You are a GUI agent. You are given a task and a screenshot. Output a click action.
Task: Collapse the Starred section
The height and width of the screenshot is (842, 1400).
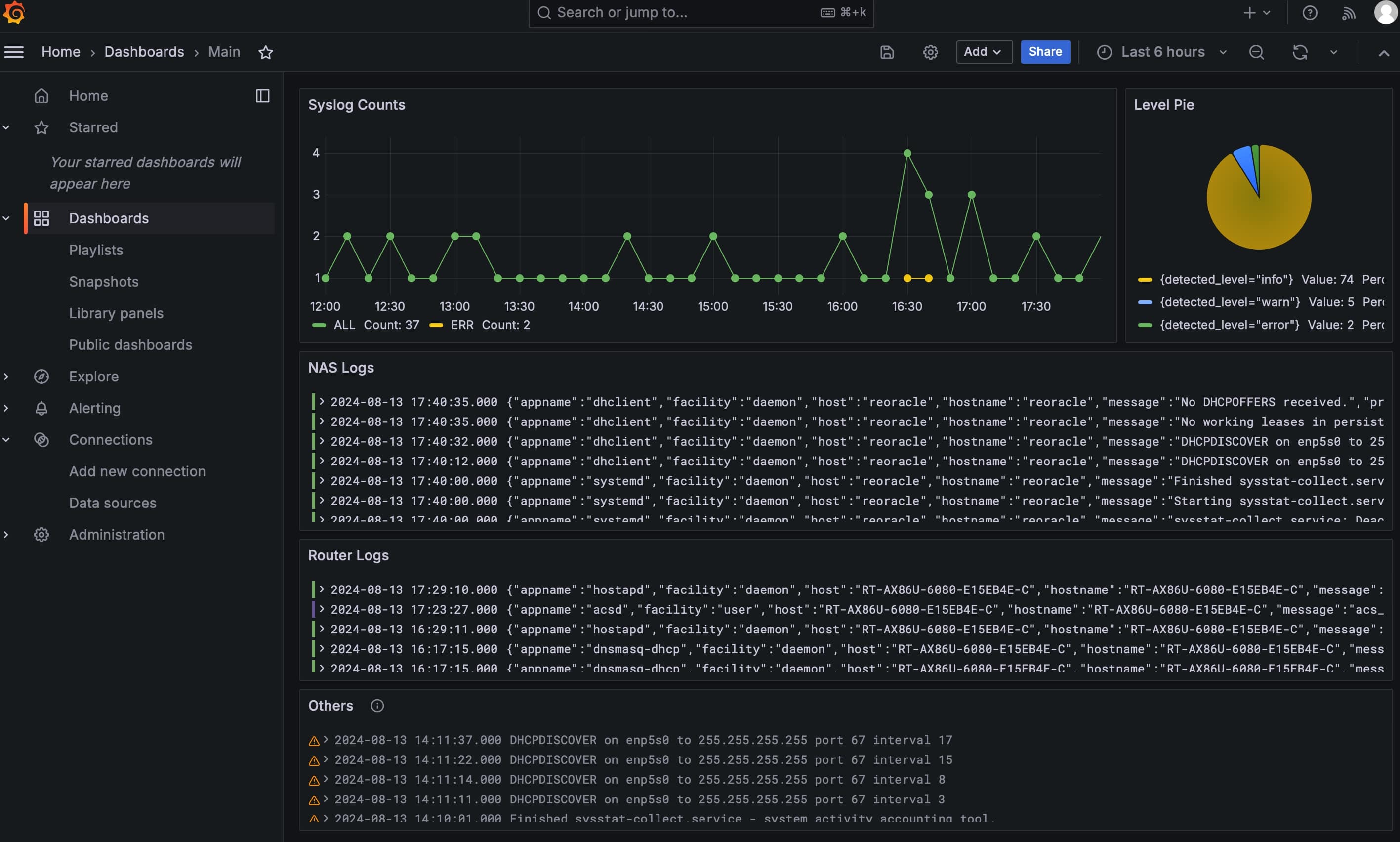(6, 127)
